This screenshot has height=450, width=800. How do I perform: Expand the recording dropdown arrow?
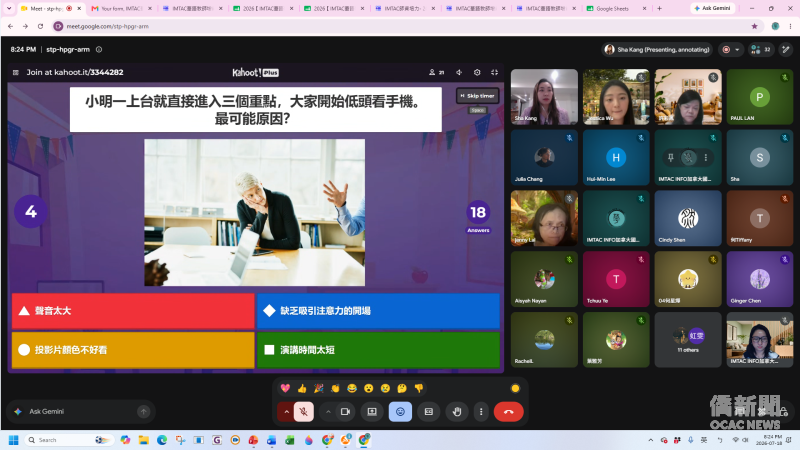click(737, 49)
